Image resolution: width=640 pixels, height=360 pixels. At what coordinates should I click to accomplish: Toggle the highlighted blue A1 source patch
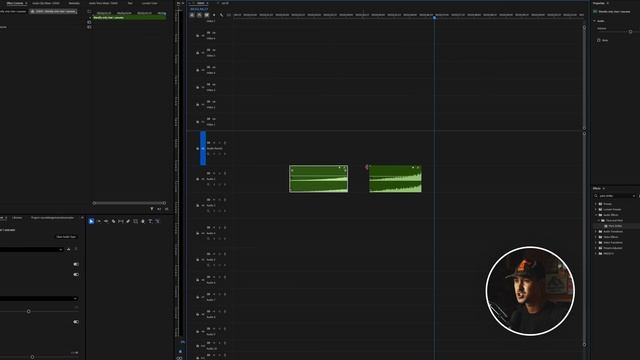pos(203,148)
